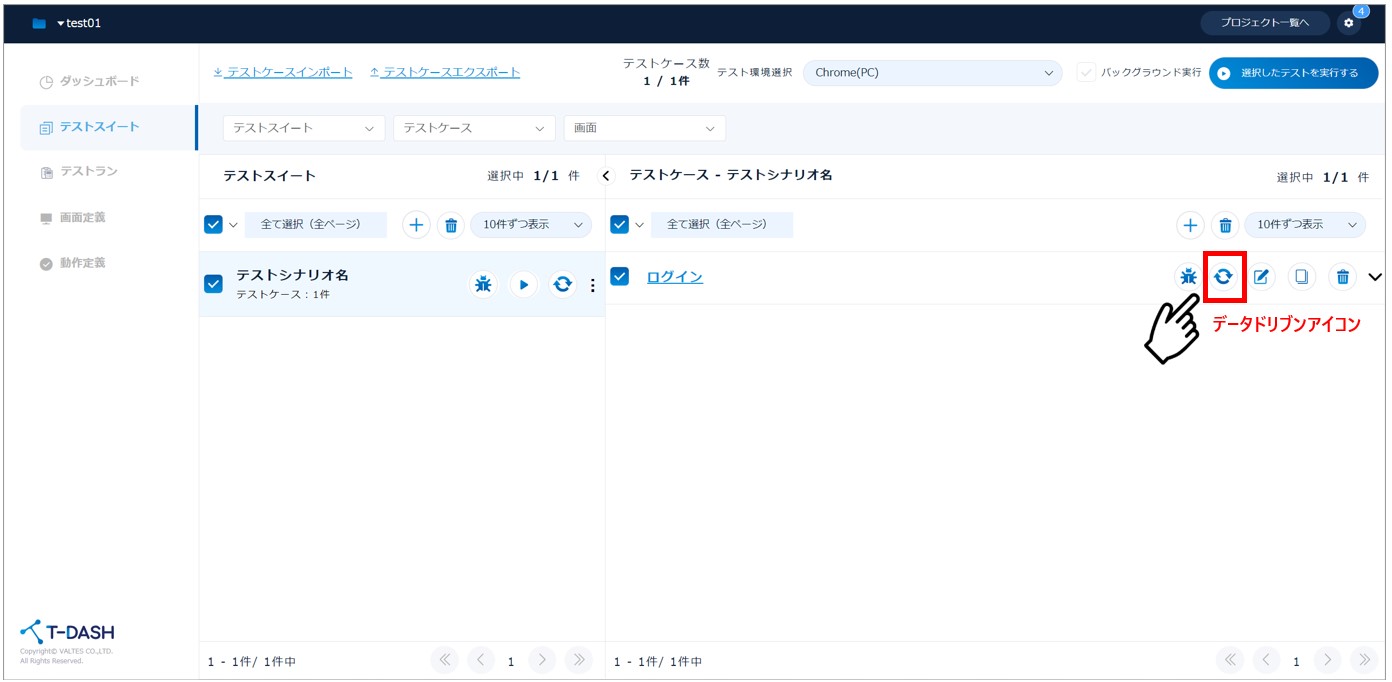Click the data-driven icon for ログイン test case
The image size is (1392, 682).
click(1223, 277)
